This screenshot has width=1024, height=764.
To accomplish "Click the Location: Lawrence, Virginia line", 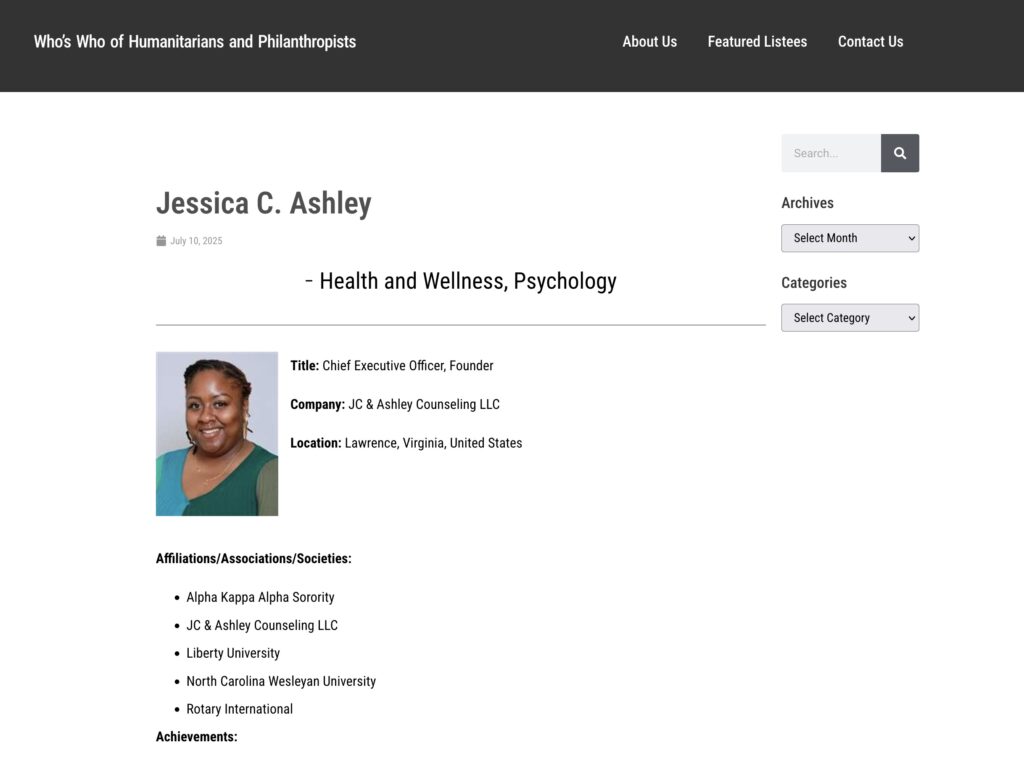I will [406, 443].
